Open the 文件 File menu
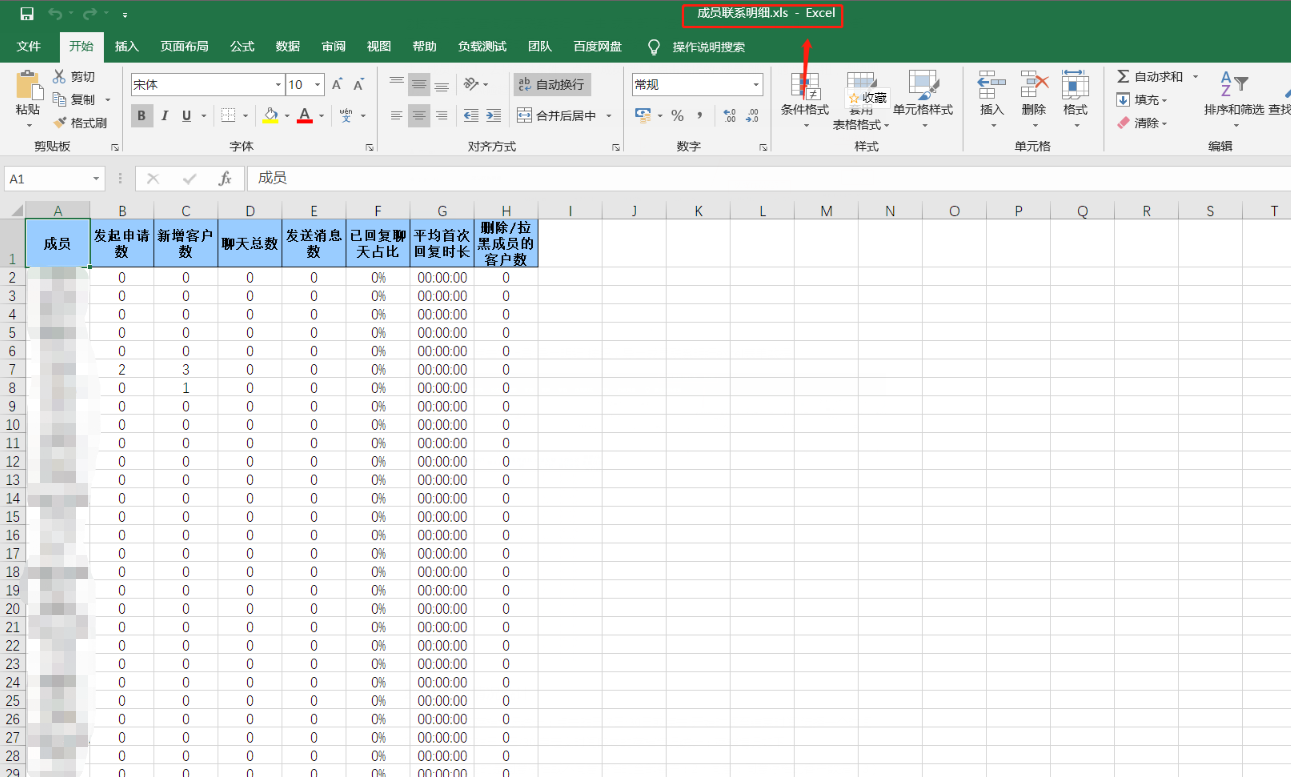This screenshot has width=1291, height=777. pos(28,46)
